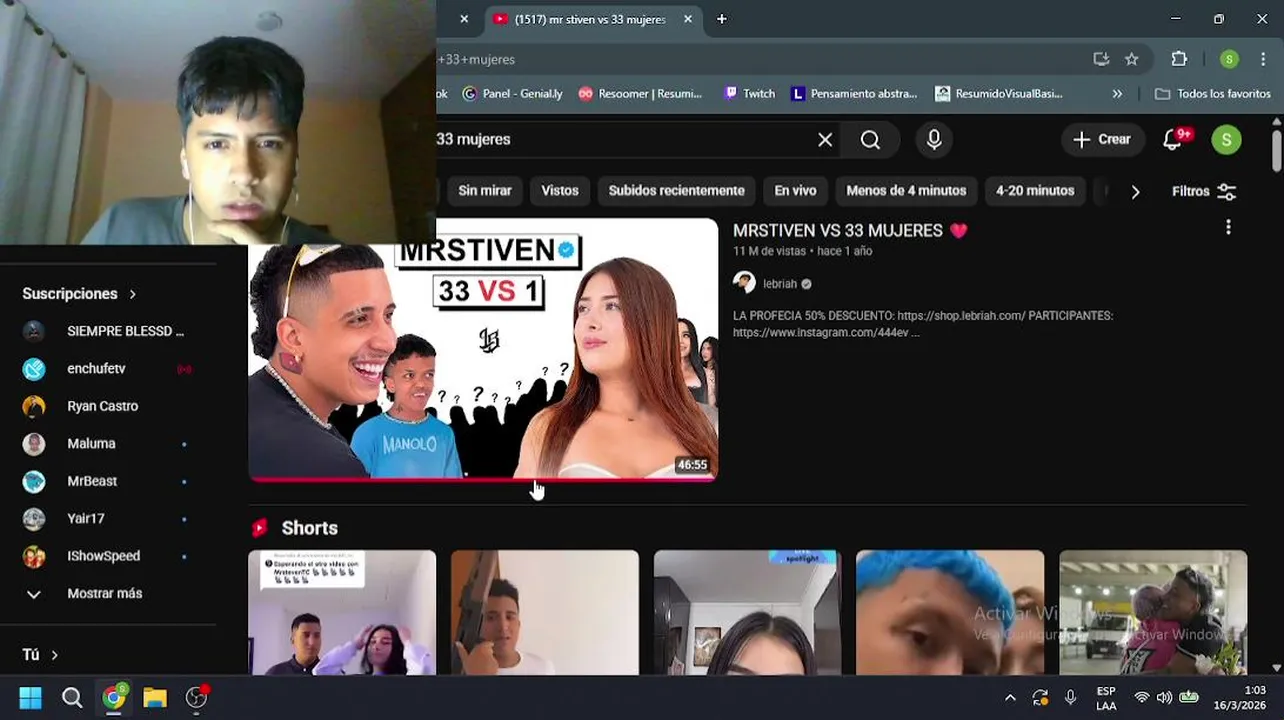Screen dimensions: 1284x720
Task: Activate voice search microphone icon
Action: click(934, 140)
